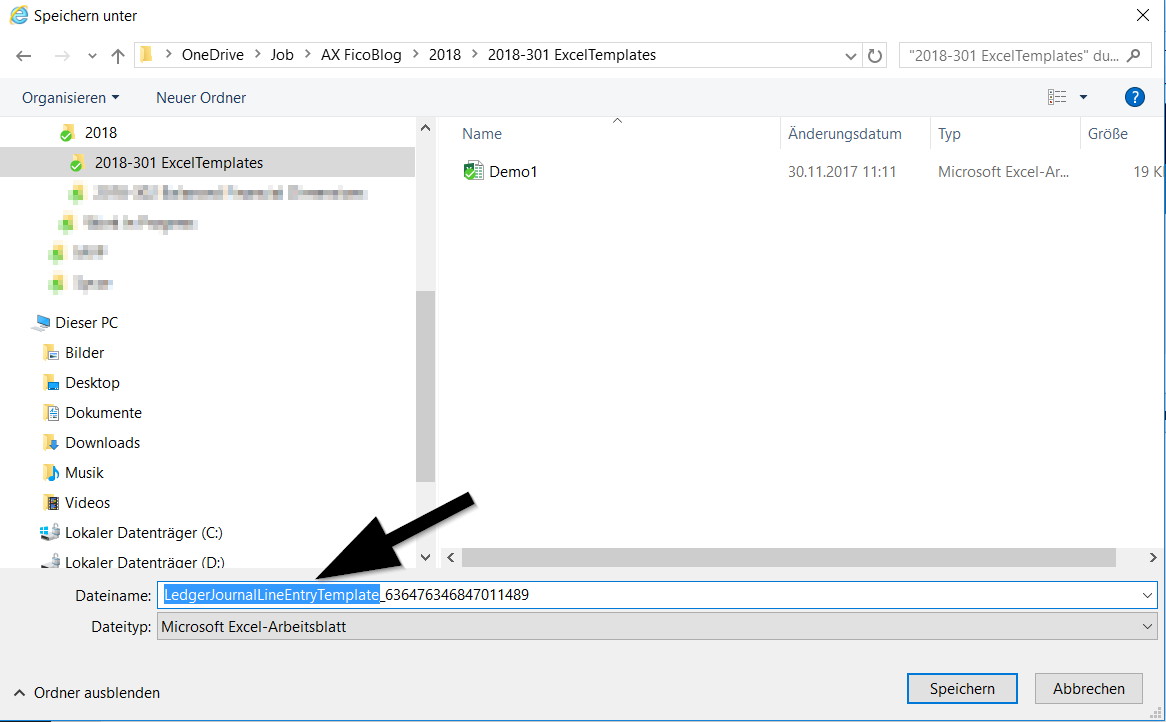Expand the Dateityp file type dropdown
The image size is (1166, 722).
pos(1147,627)
